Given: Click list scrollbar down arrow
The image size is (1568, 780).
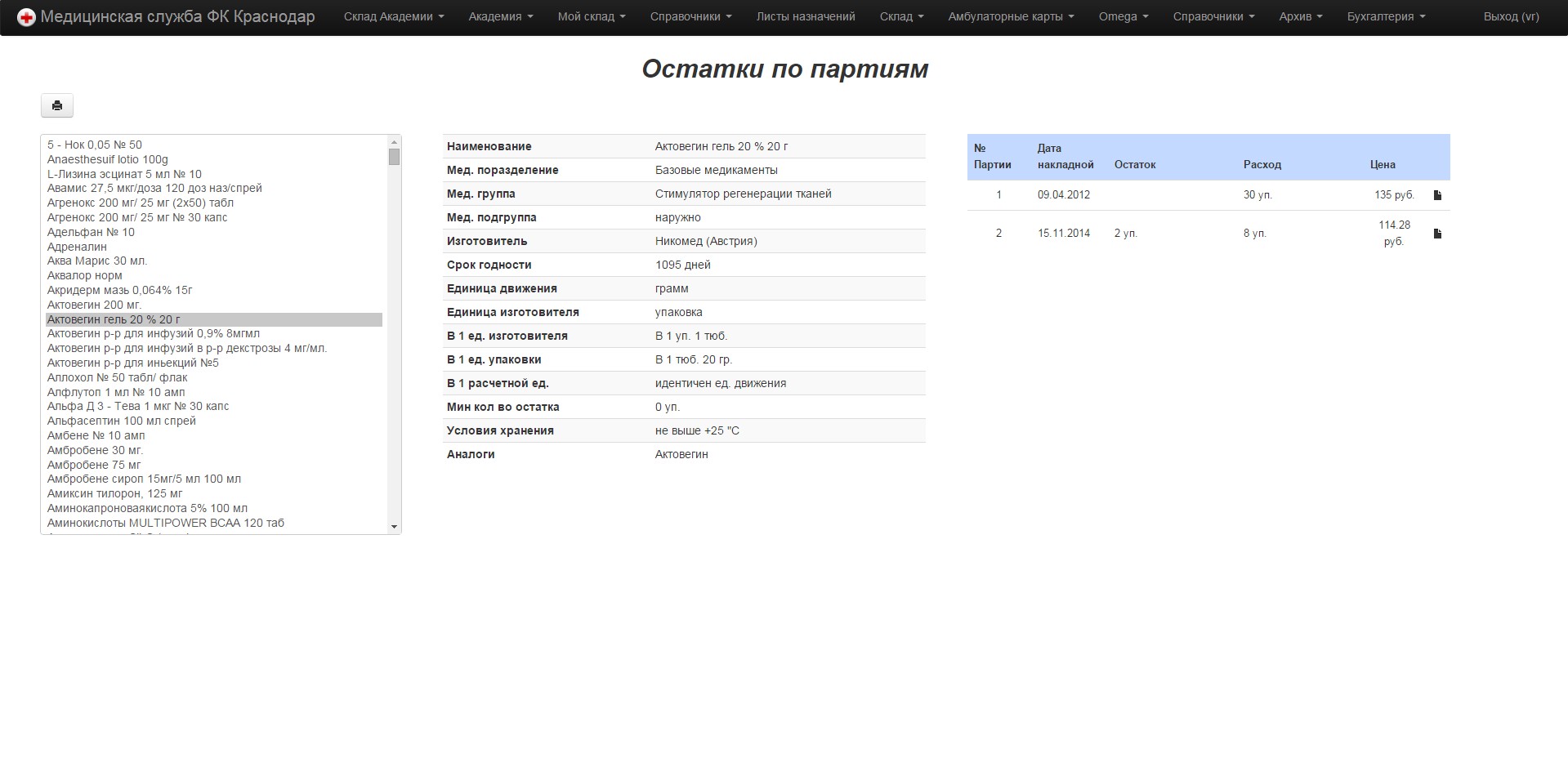Looking at the screenshot, I should tap(395, 527).
